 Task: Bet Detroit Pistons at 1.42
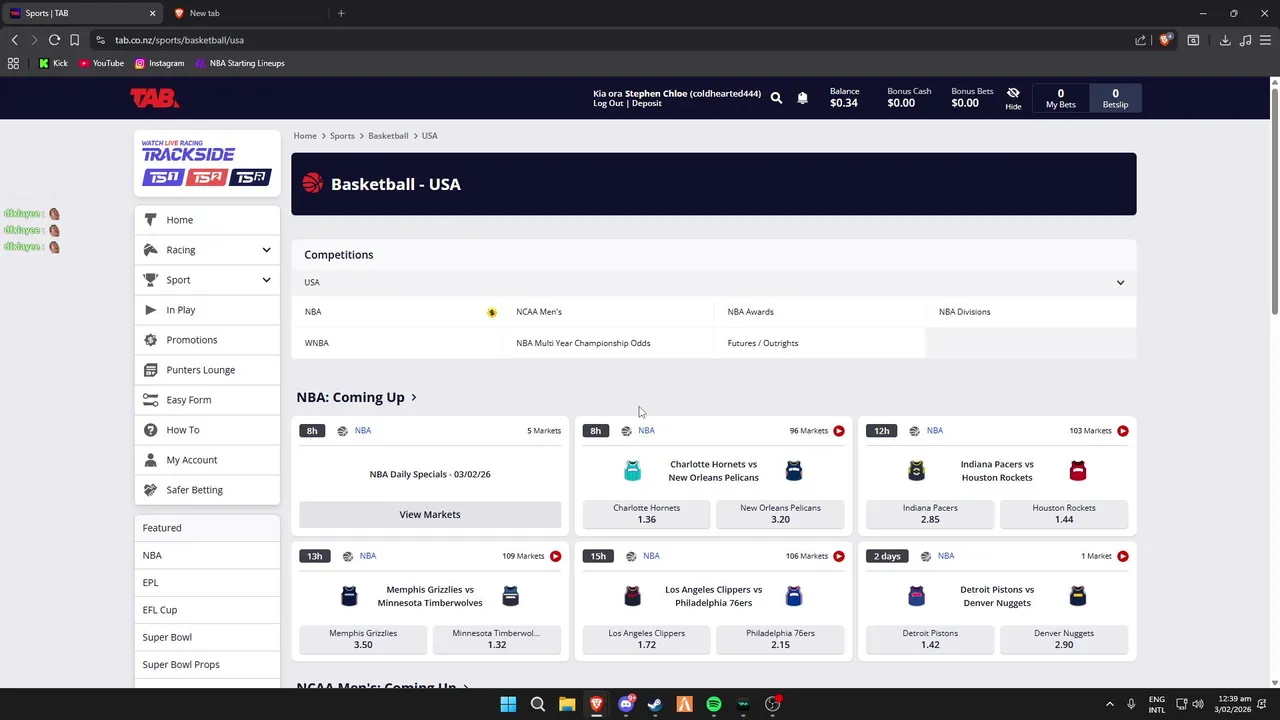(x=930, y=639)
